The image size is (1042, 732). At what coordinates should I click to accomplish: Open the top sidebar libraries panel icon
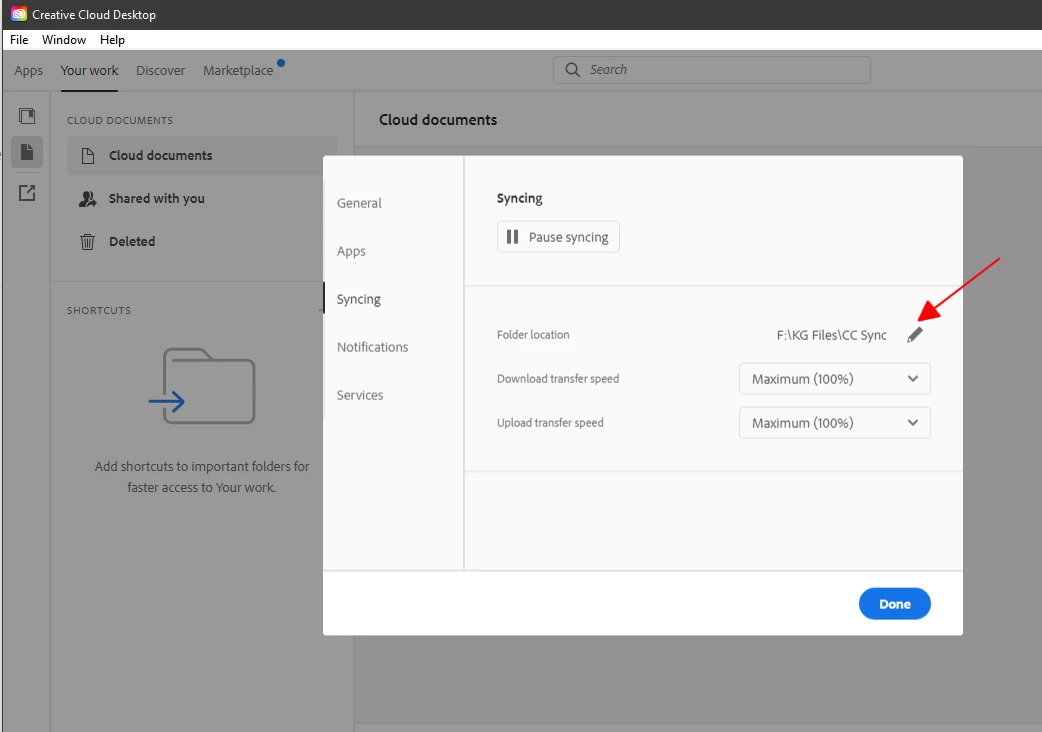click(27, 116)
